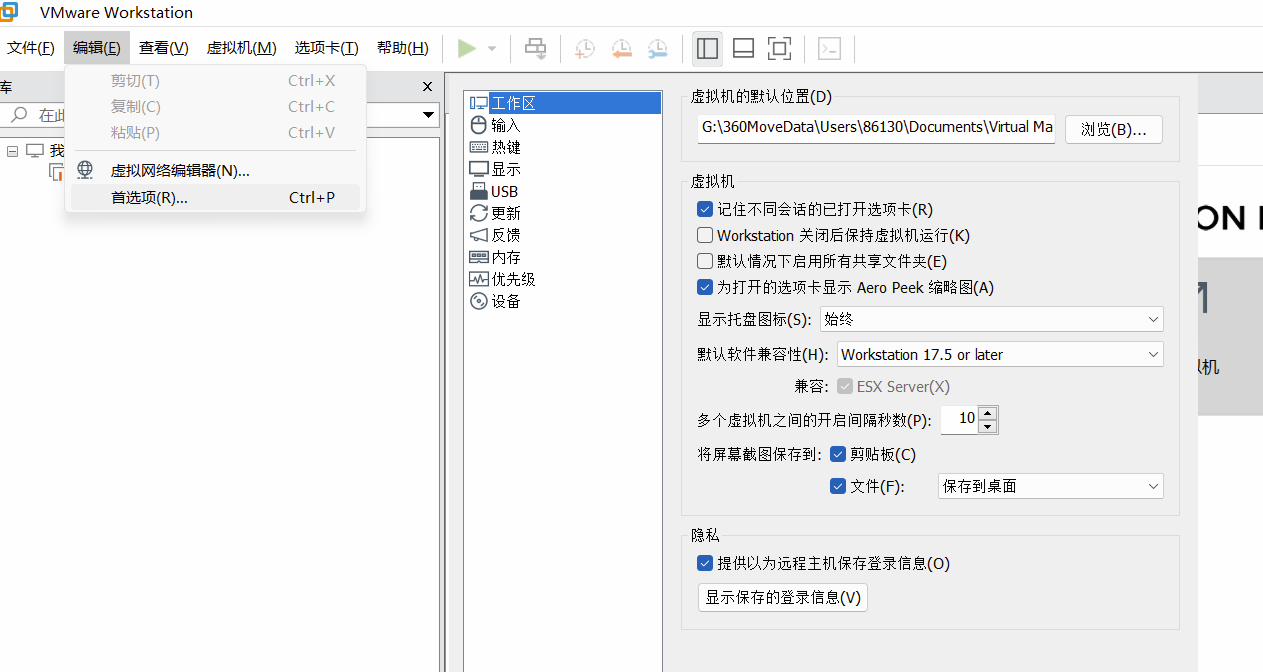Viewport: 1263px width, 672px height.
Task: Choose 首选项(R)... menu entry
Action: 215,197
